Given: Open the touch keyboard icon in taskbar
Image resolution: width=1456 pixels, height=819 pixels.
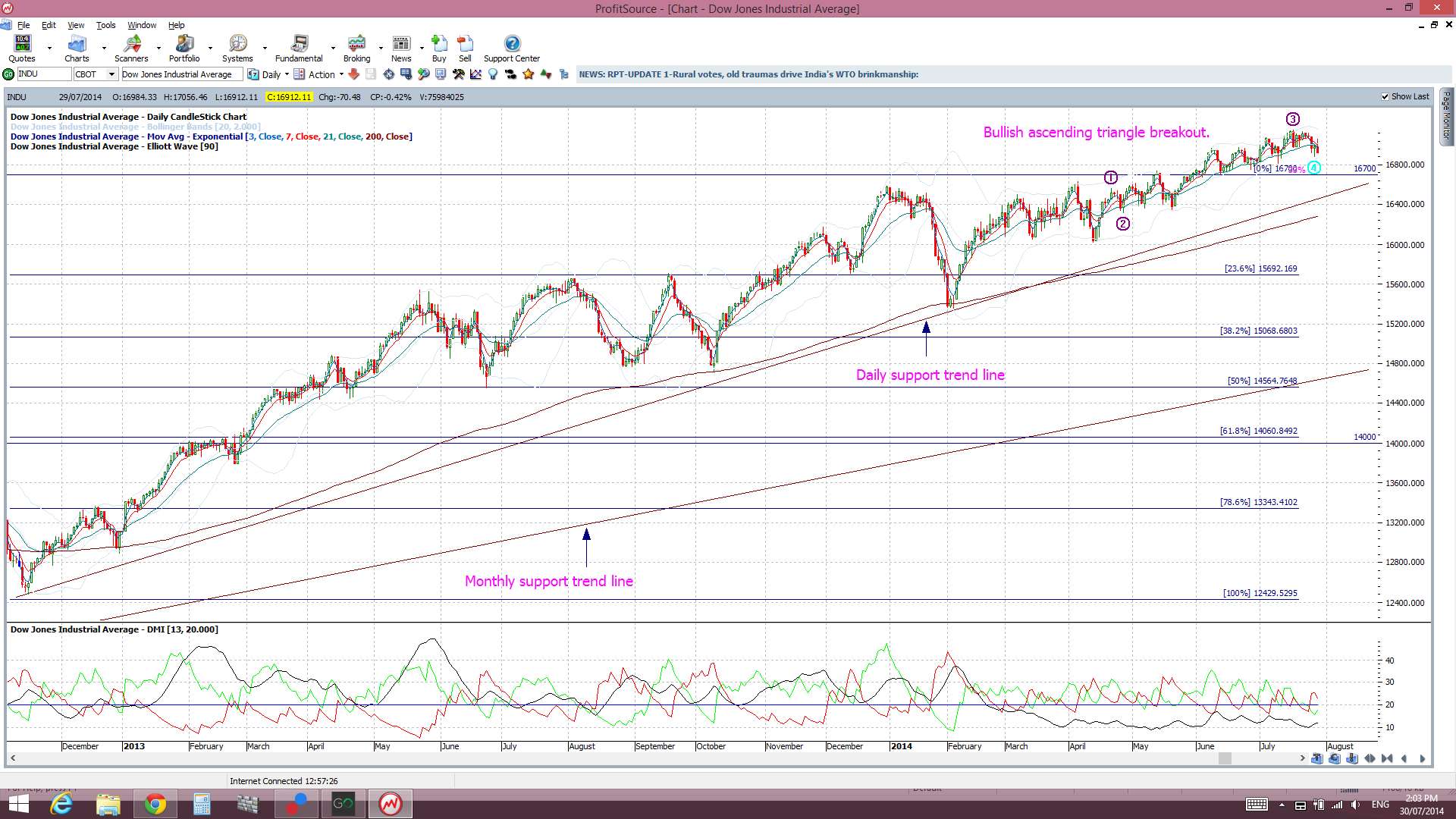Looking at the screenshot, I should tap(1257, 805).
